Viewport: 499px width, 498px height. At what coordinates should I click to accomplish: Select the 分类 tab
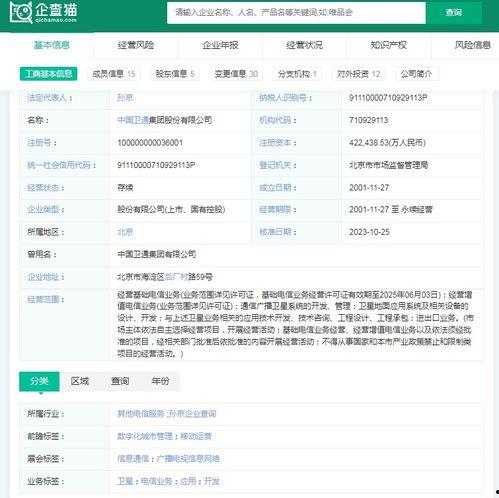tap(39, 381)
